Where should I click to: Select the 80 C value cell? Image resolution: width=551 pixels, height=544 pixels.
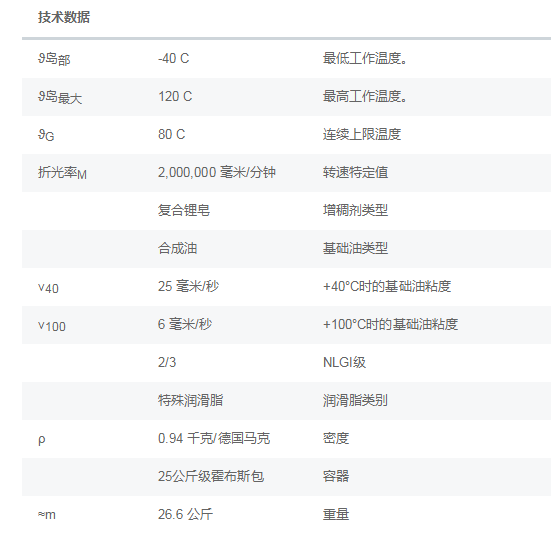tap(171, 134)
